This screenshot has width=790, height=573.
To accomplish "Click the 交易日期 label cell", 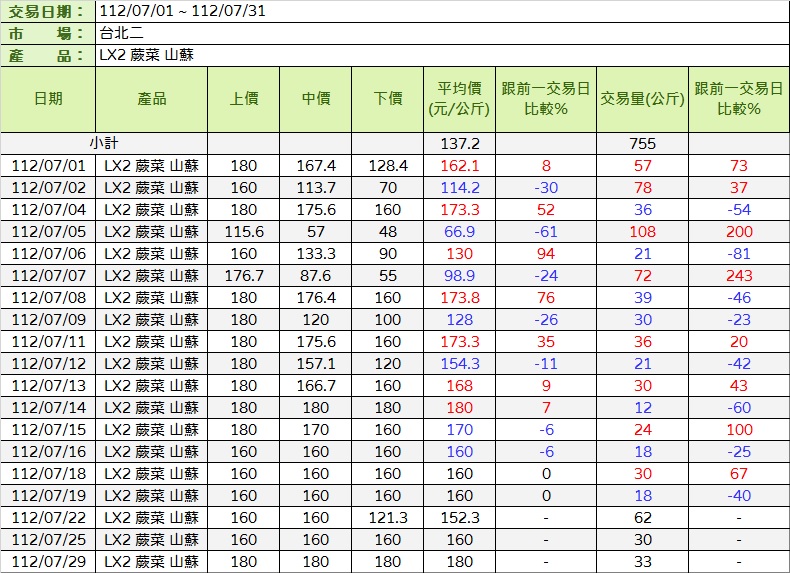I will pos(48,11).
